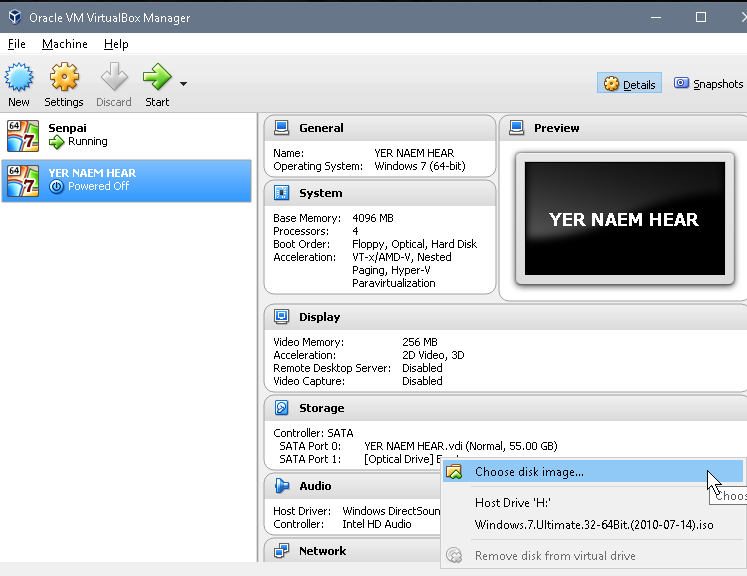Click the Boot Order value text

point(414,244)
